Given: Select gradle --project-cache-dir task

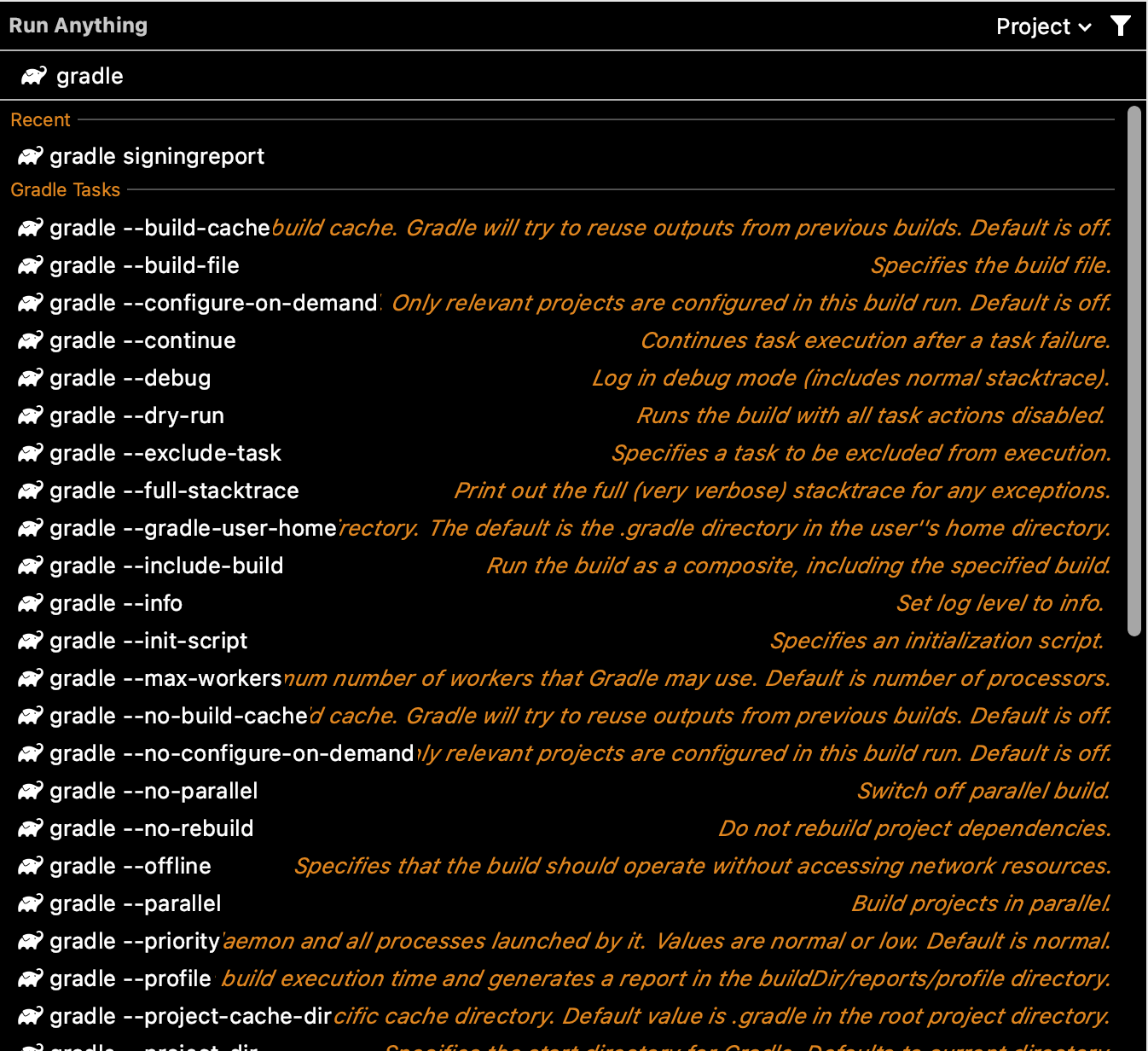Looking at the screenshot, I should point(563,1016).
